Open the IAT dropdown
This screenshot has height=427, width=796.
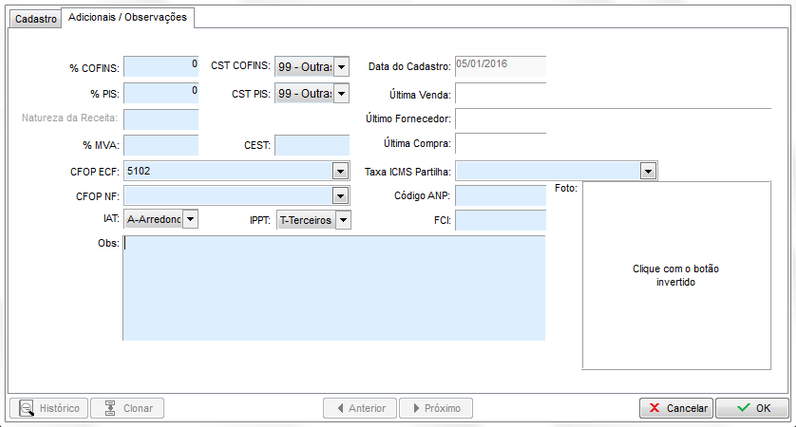pos(191,220)
